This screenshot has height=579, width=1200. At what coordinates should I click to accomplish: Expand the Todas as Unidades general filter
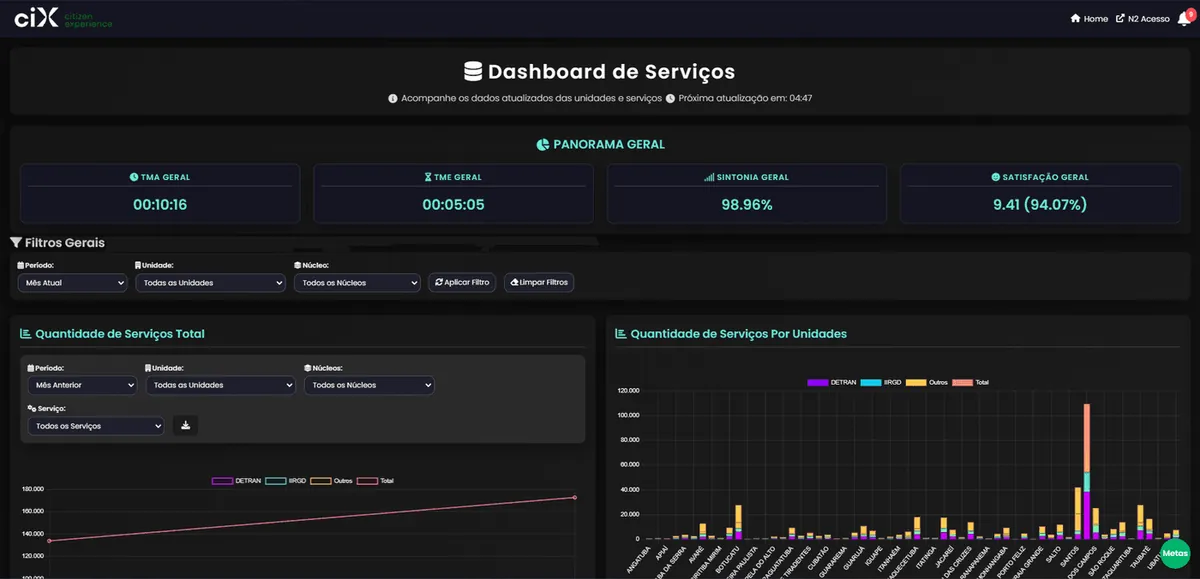pyautogui.click(x=210, y=283)
